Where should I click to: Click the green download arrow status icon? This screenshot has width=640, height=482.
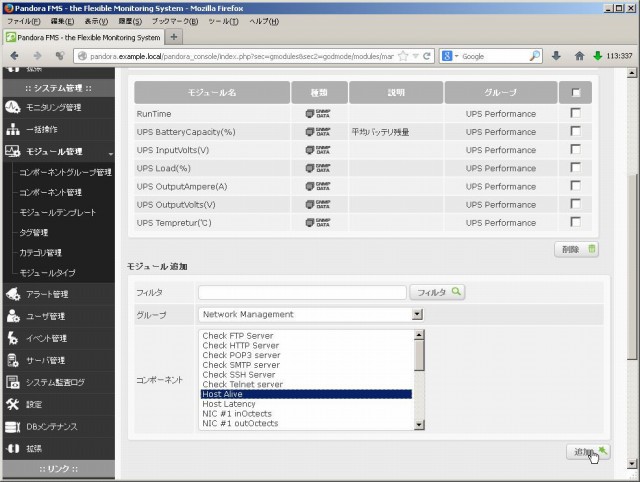coord(598,56)
